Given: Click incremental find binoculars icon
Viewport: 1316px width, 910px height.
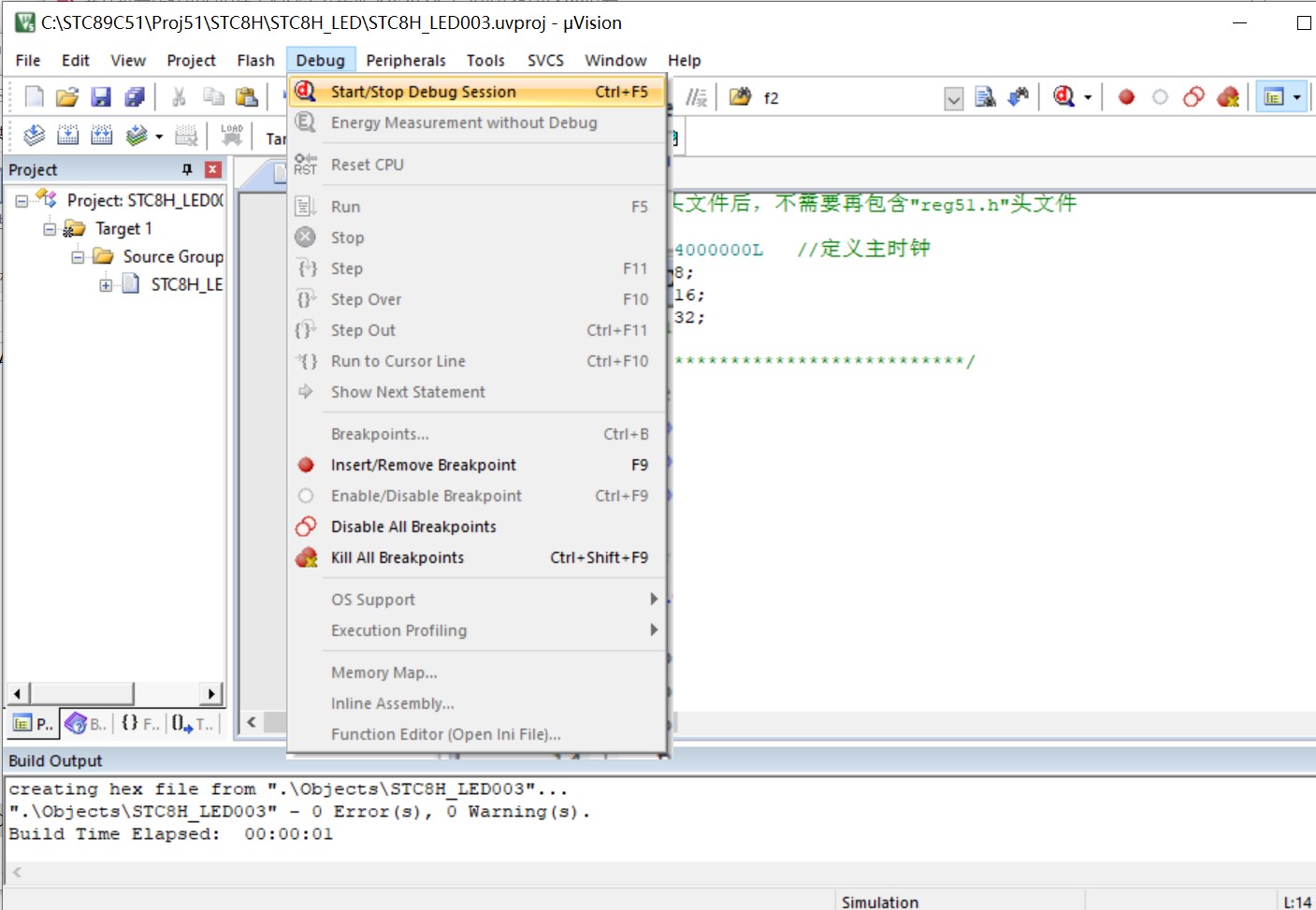Looking at the screenshot, I should tap(1019, 96).
